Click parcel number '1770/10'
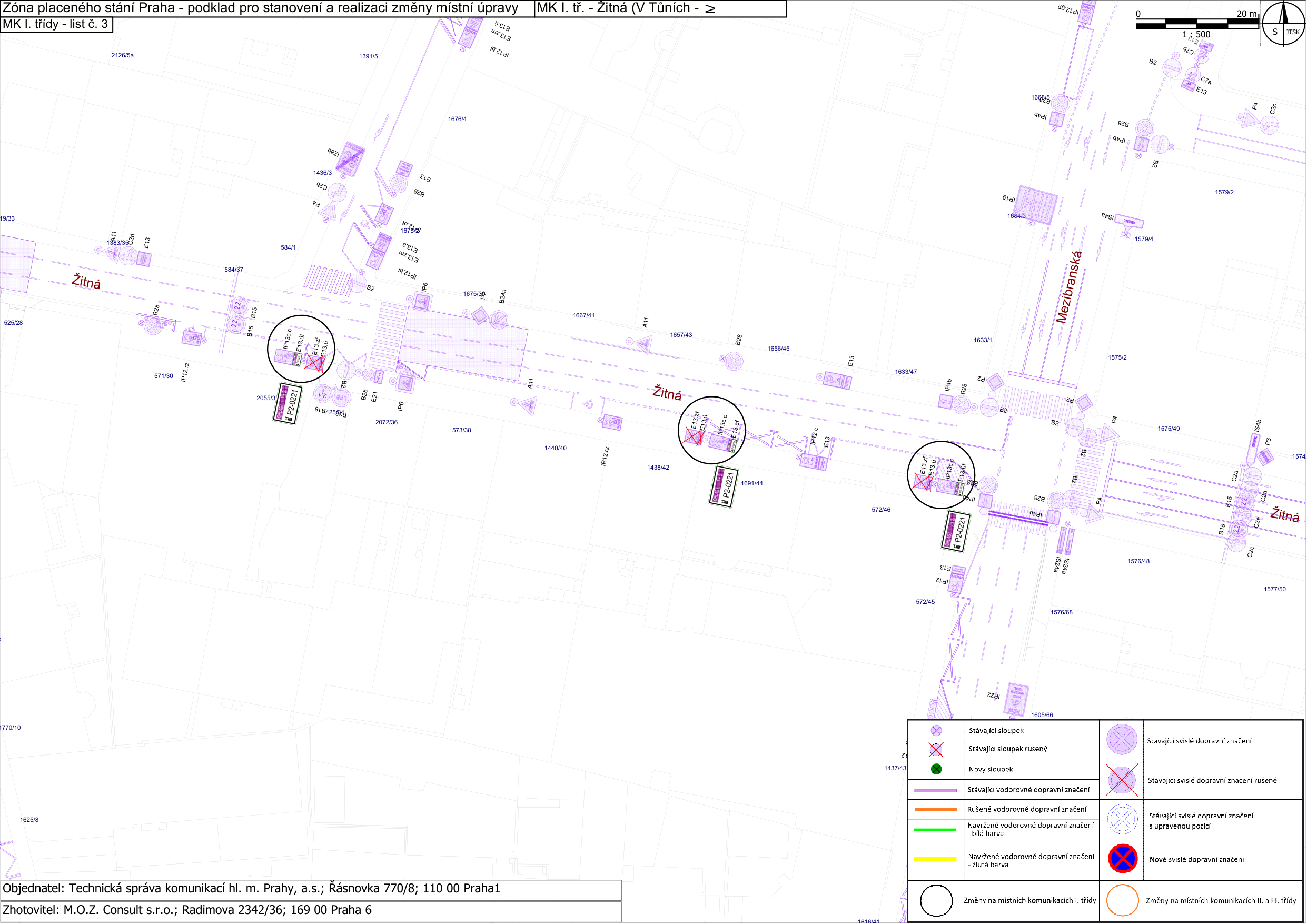The height and width of the screenshot is (924, 1307). 10,728
